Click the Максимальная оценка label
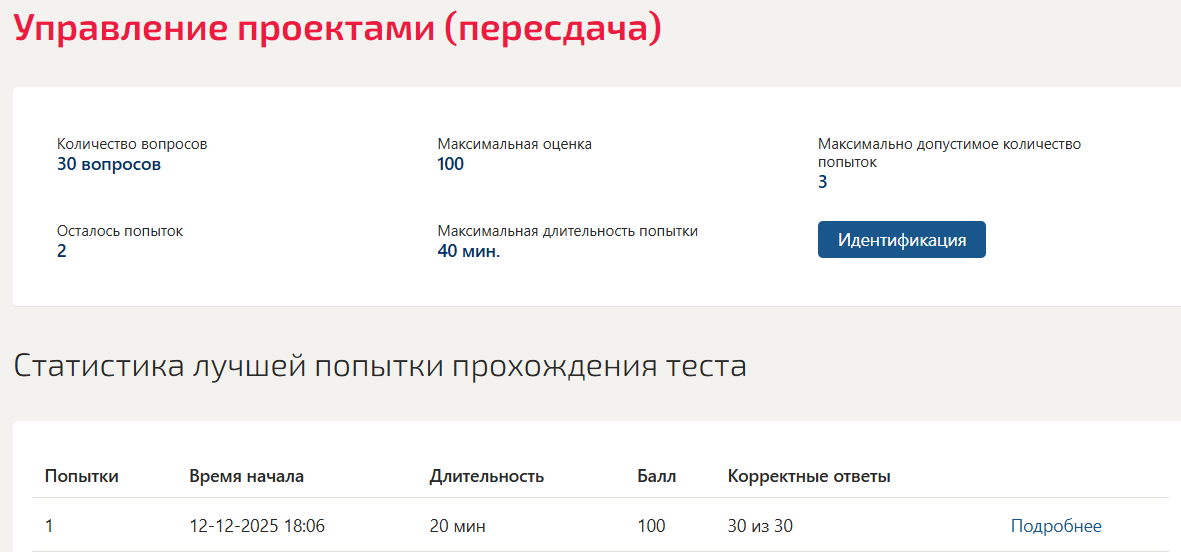 coord(514,145)
